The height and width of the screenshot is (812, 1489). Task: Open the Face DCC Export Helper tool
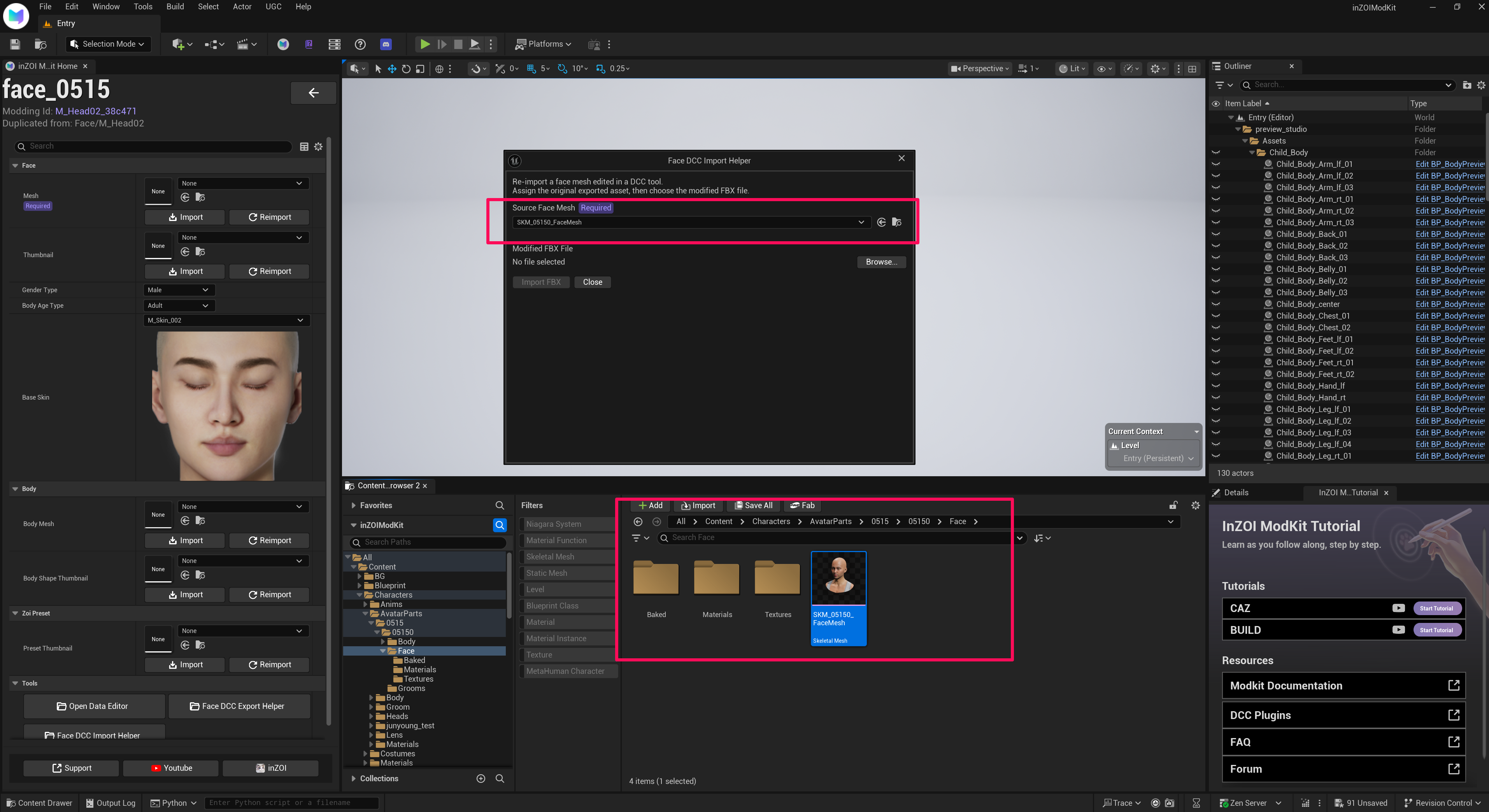point(239,706)
